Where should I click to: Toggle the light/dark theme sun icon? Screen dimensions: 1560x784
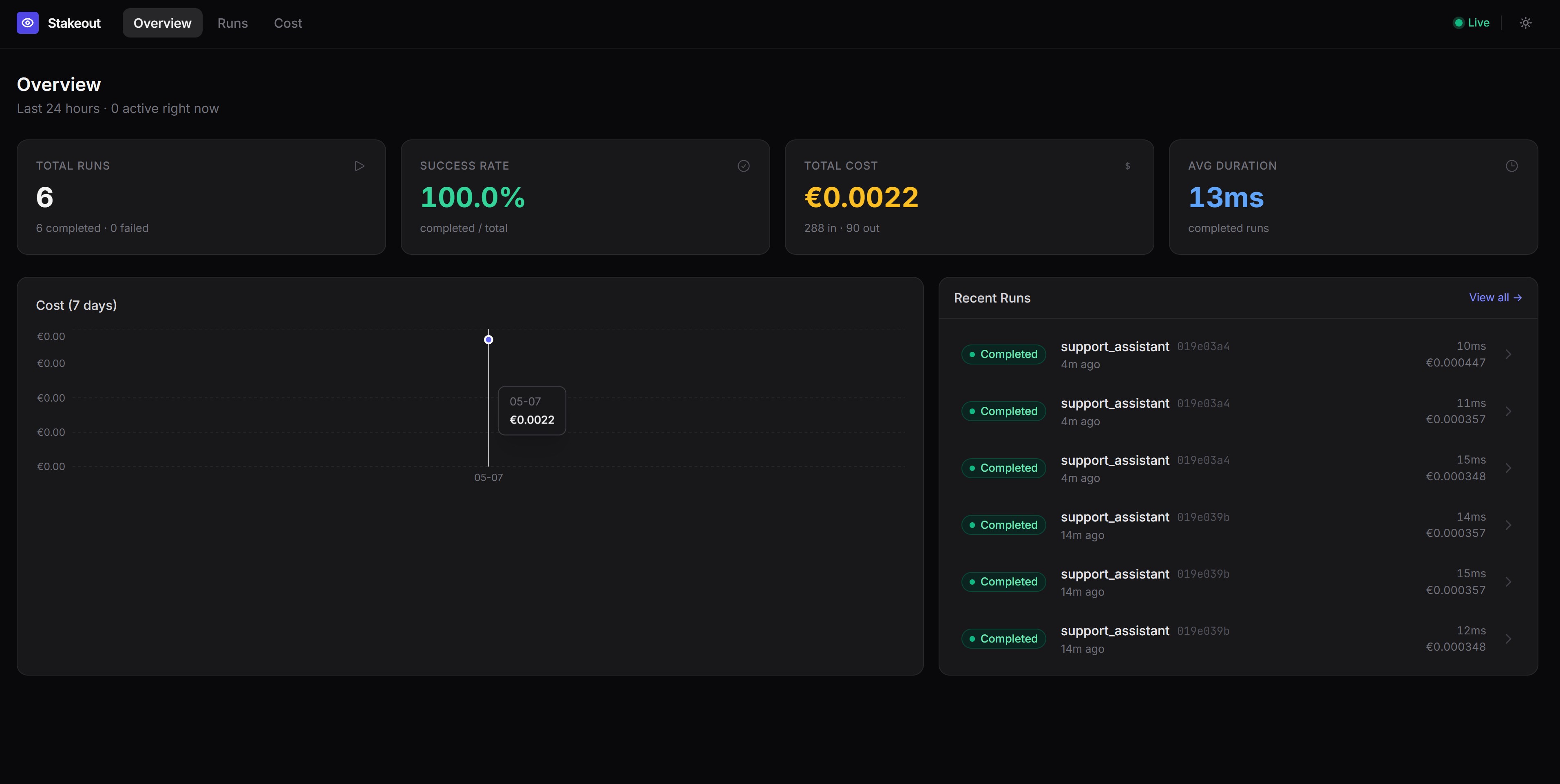pos(1525,23)
